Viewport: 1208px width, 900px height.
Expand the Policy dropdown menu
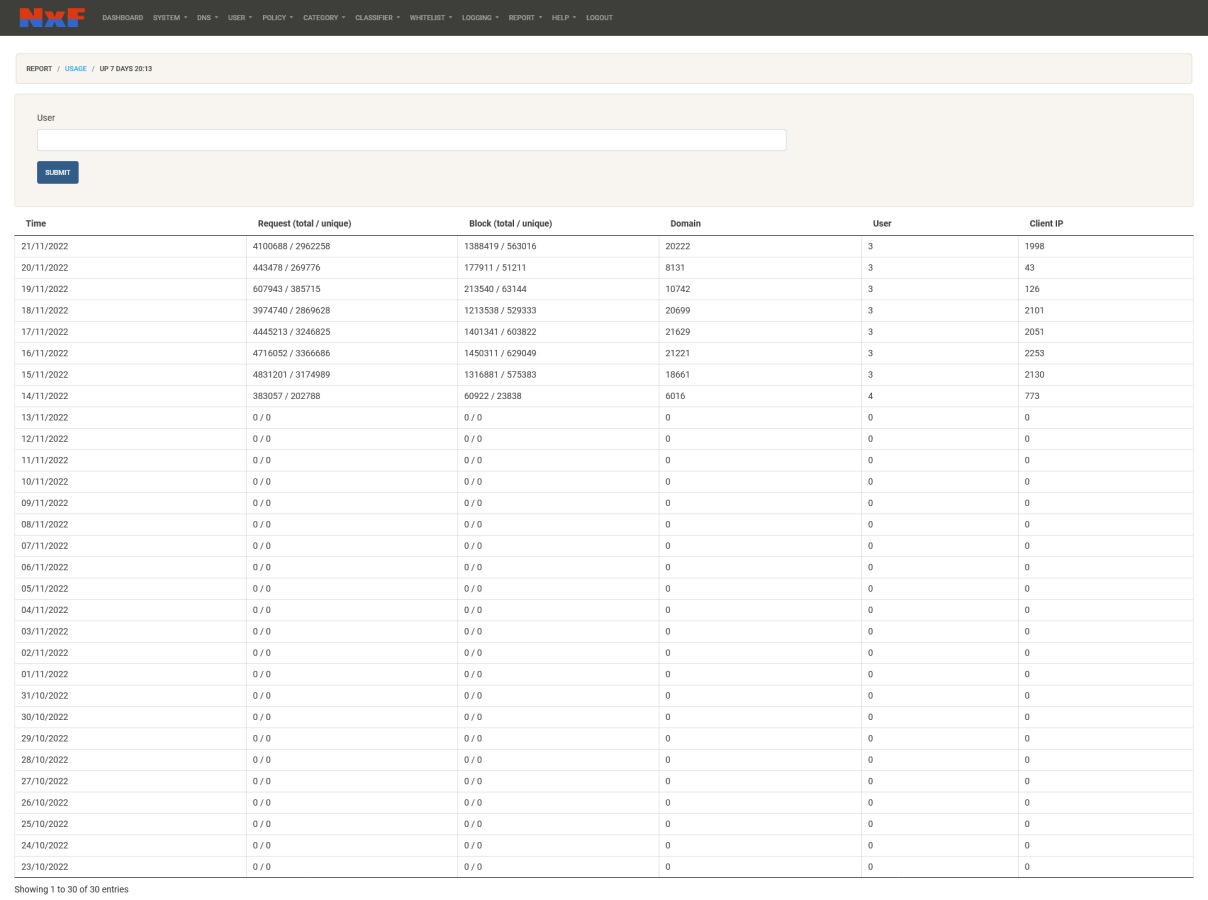point(277,18)
